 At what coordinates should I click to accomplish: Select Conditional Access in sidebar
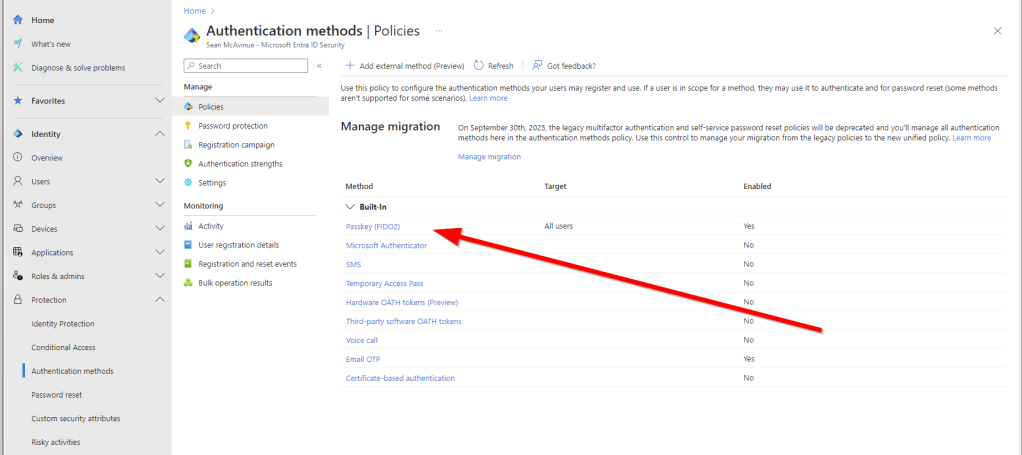tap(64, 347)
